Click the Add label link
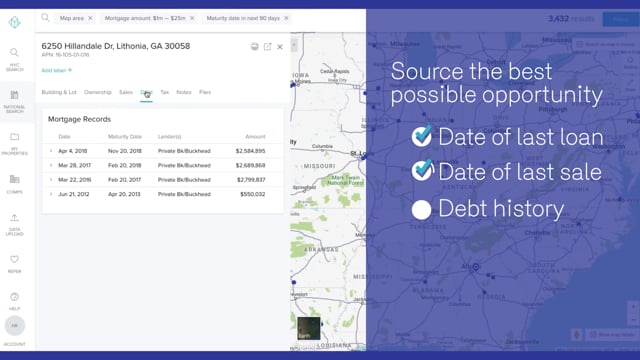Screen dimensions: 640x360 (57, 70)
